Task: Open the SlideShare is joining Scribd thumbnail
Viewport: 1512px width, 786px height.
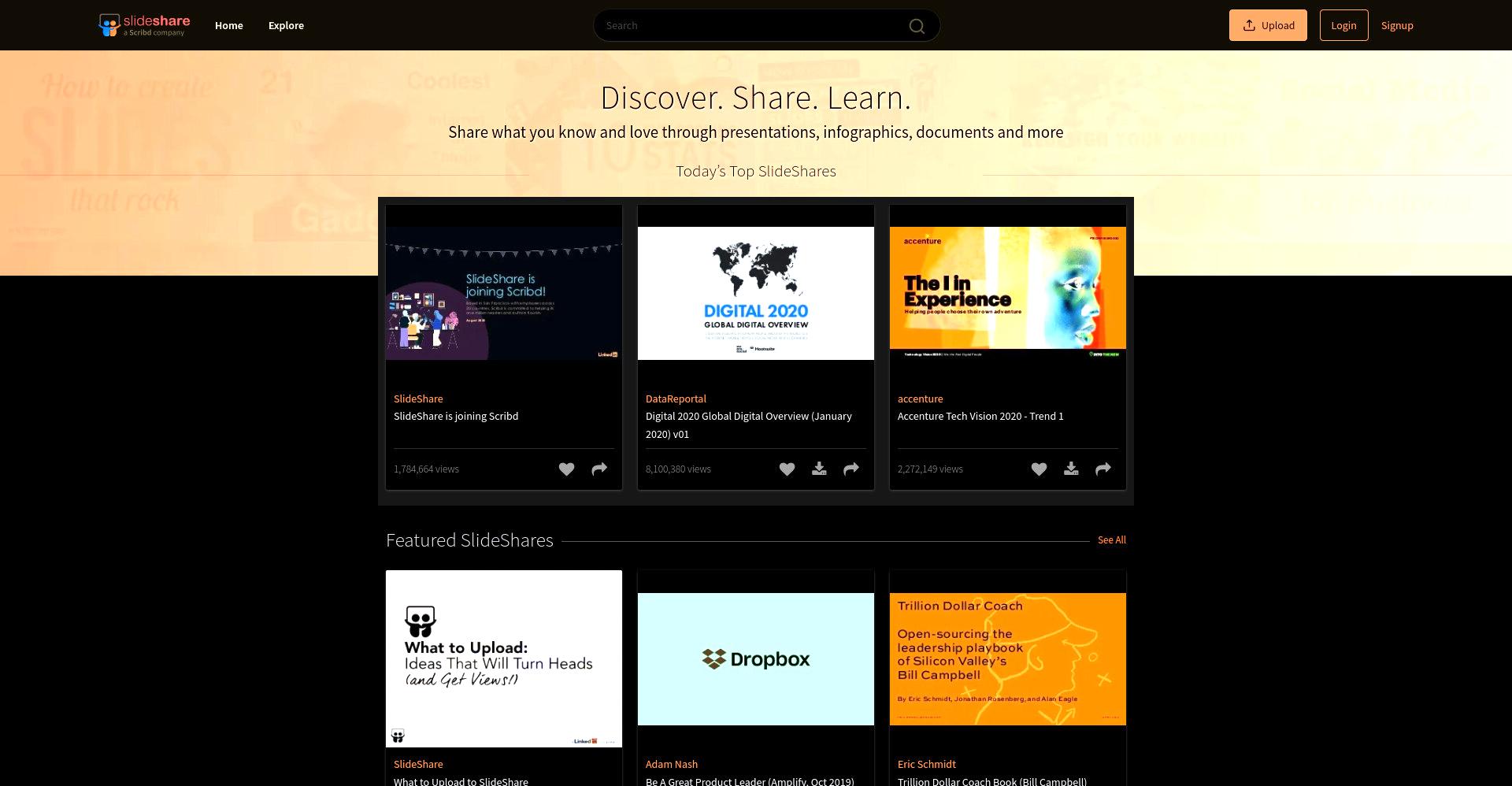Action: coord(504,293)
